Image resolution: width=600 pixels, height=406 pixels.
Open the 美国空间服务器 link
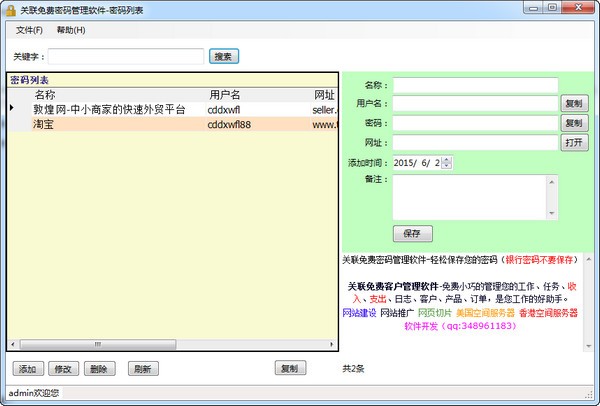click(x=486, y=313)
